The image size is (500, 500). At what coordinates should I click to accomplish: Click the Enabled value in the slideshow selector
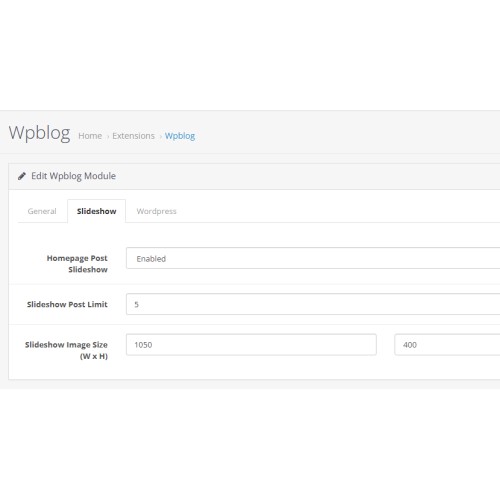tap(151, 259)
